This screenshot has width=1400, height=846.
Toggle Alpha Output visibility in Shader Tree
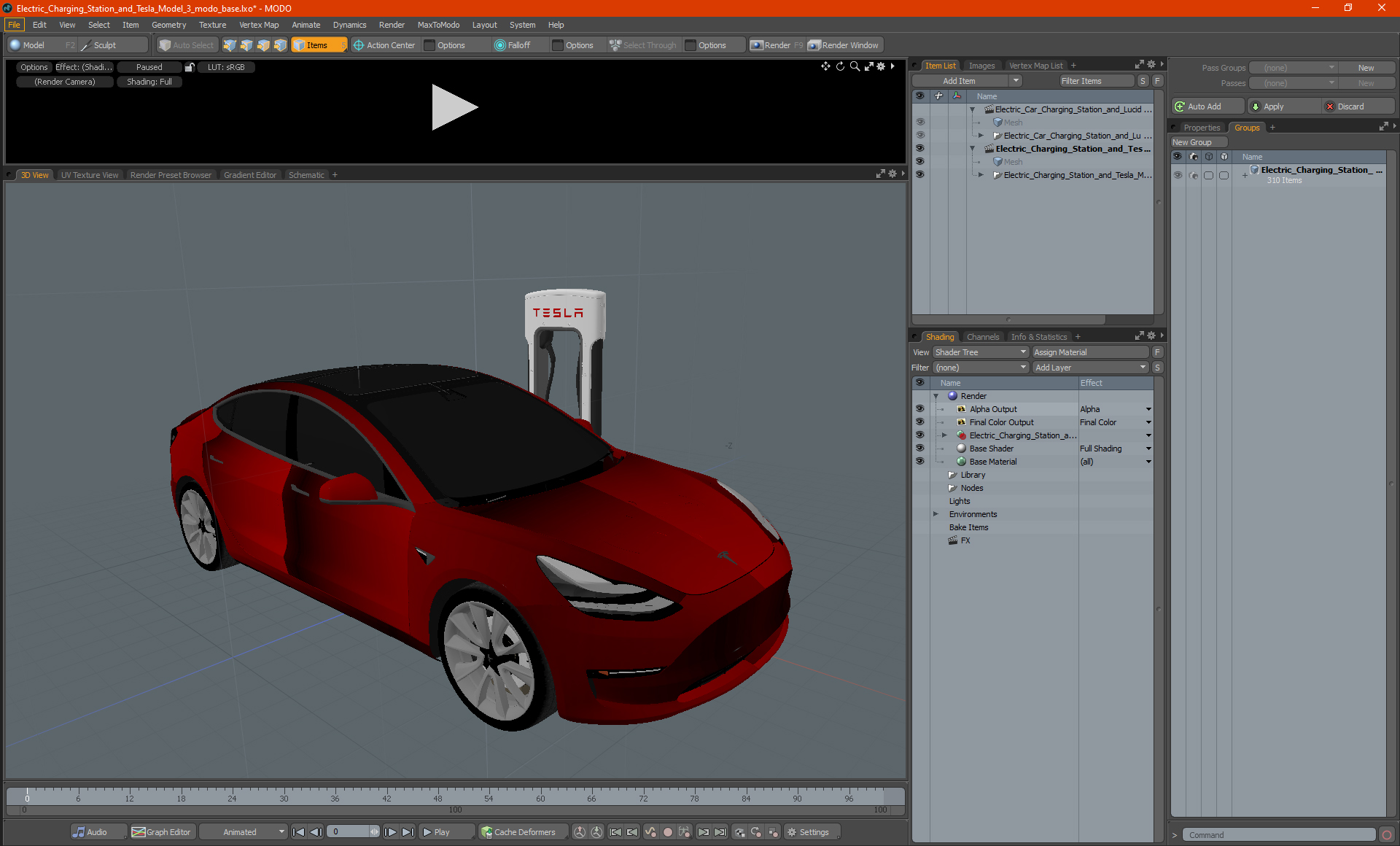point(920,409)
